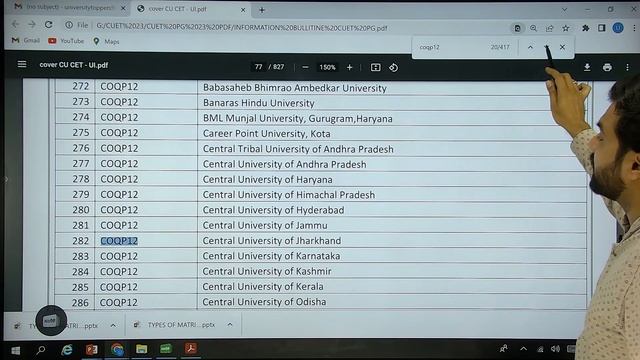Viewport: 640px width, 360px height.
Task: Share this page icon
Action: (x=549, y=28)
